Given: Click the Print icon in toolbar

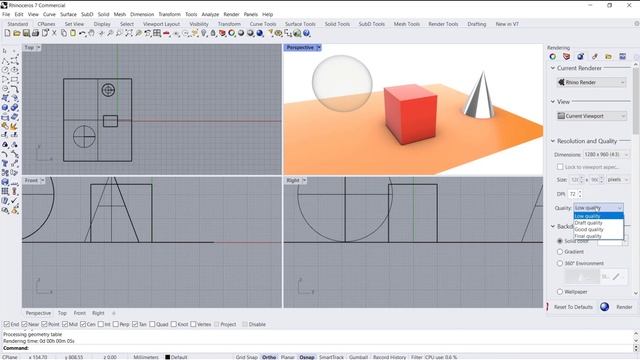Looking at the screenshot, I should click(x=36, y=33).
